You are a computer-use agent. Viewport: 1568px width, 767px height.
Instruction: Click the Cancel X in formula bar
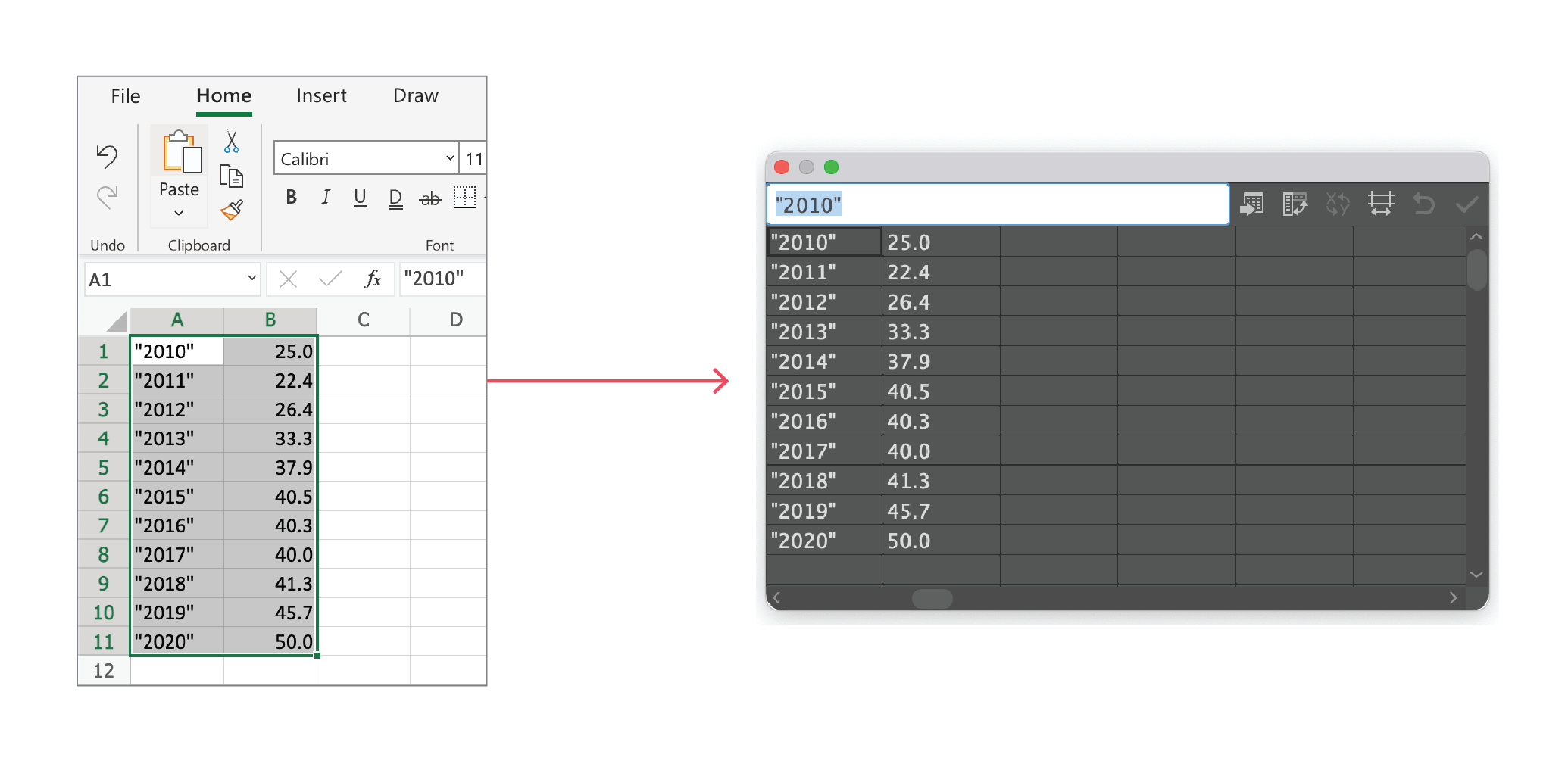(288, 279)
